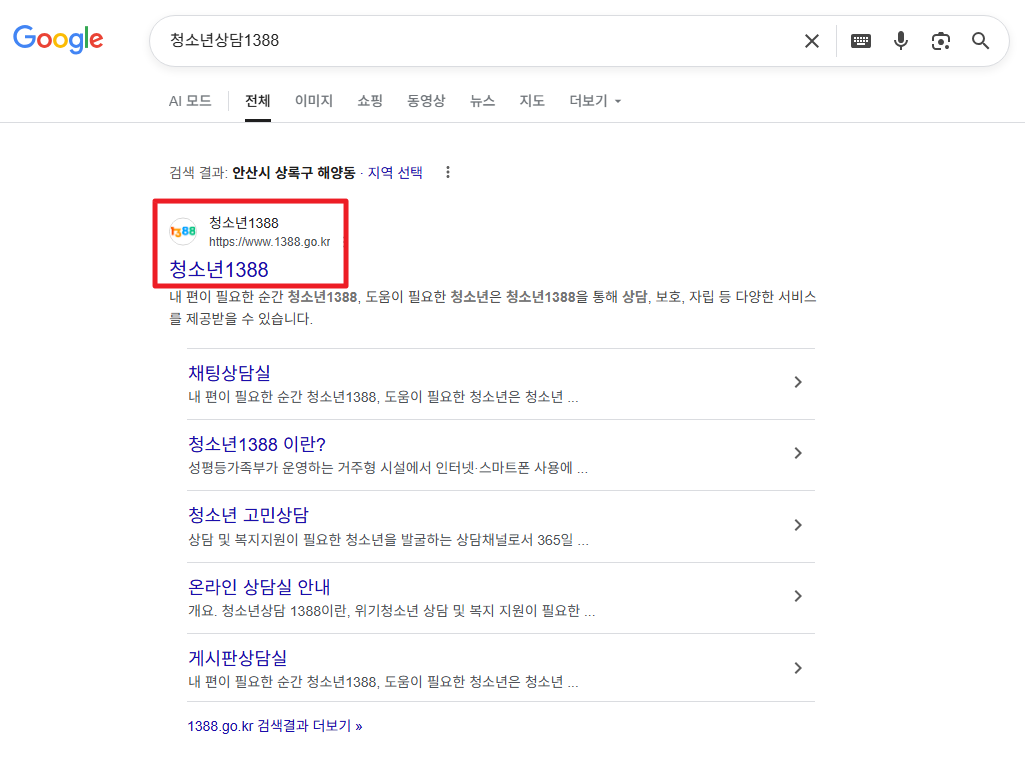Open the 지역 선택 link

coord(397,172)
